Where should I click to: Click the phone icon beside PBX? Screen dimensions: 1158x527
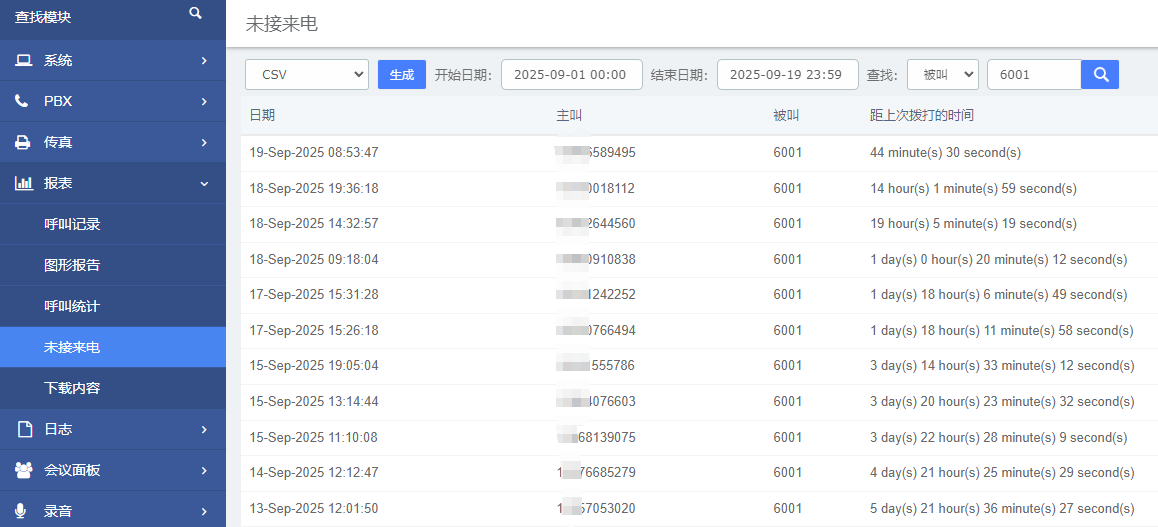(x=22, y=101)
